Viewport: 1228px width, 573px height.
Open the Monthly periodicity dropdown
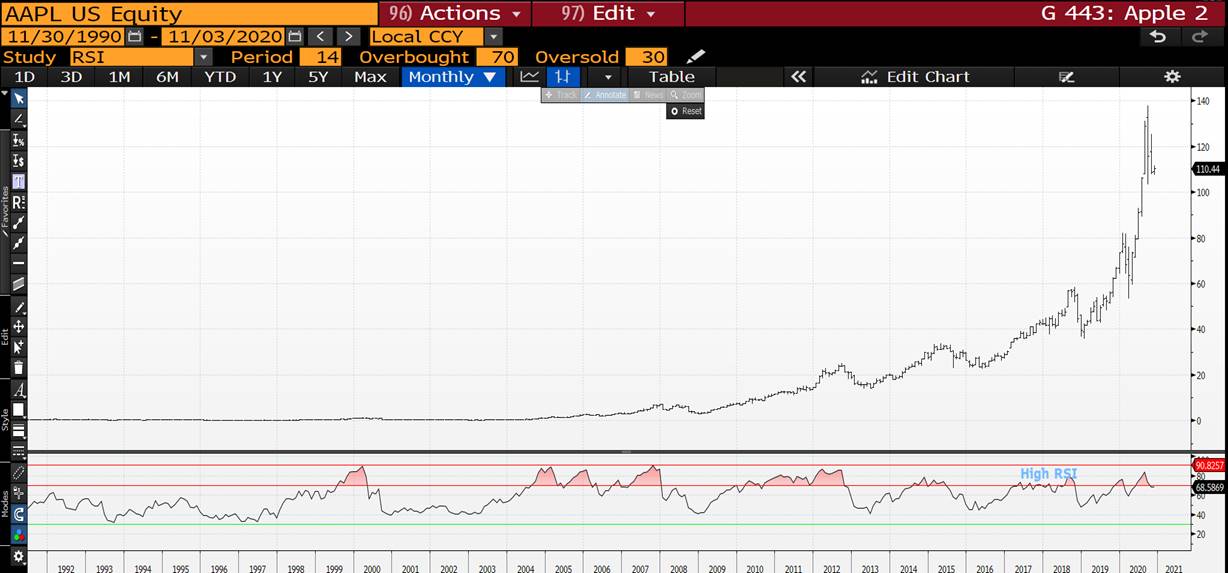tap(452, 76)
